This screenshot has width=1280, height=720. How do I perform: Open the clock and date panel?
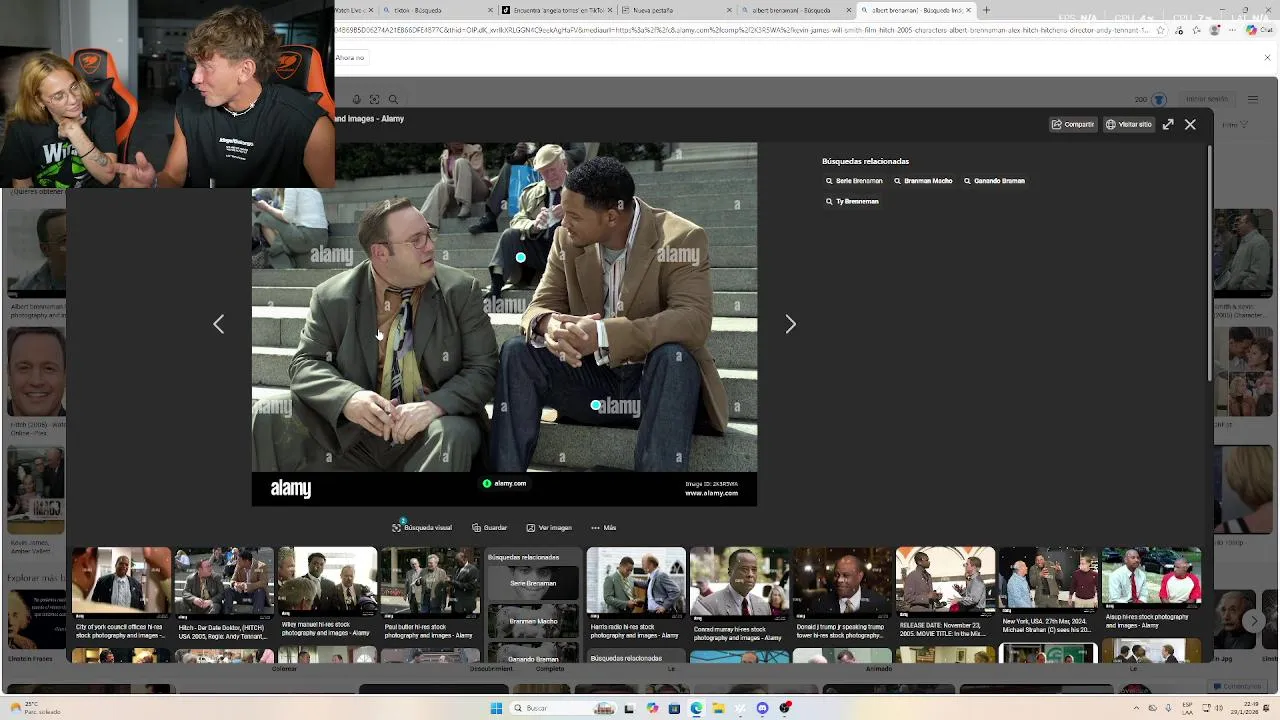[x=1247, y=708]
